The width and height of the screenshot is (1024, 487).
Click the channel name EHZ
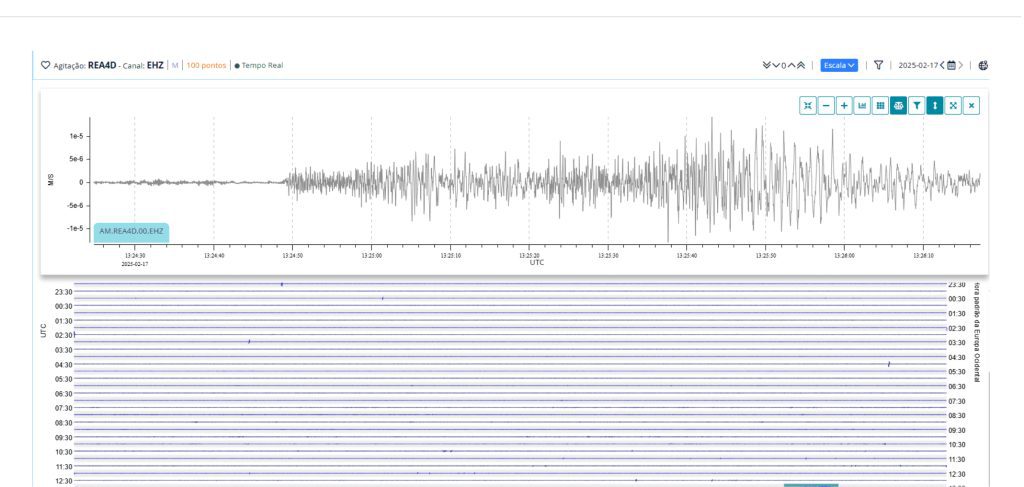155,65
